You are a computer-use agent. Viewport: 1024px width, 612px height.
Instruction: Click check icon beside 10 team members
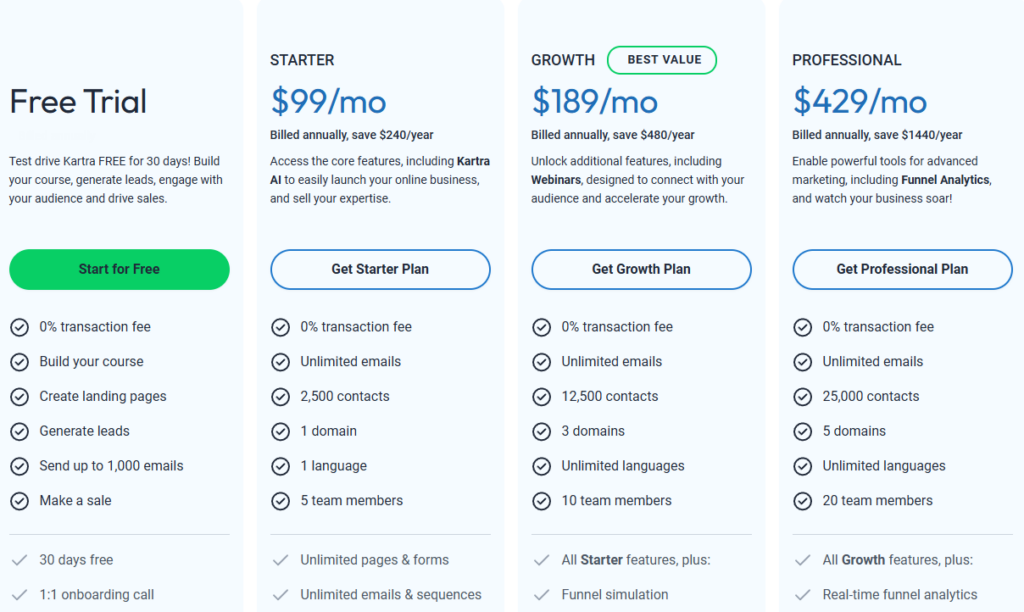tap(541, 501)
